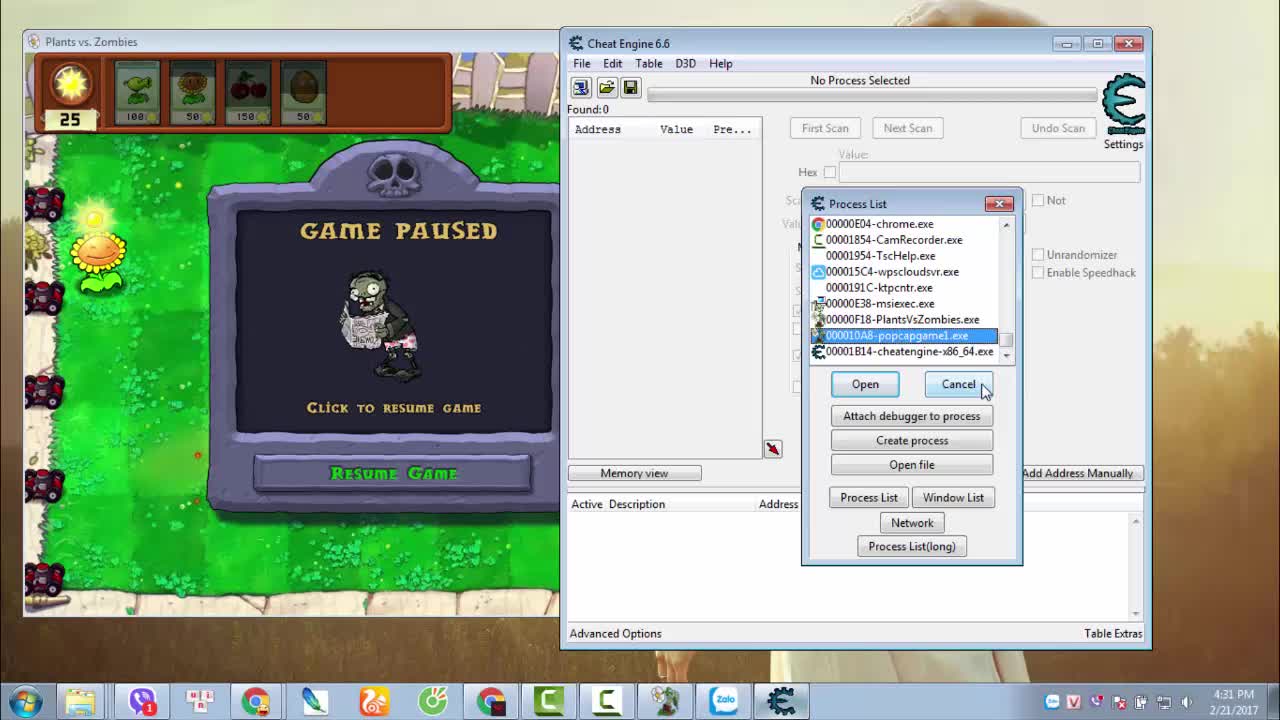The image size is (1280, 720).
Task: Switch to Cheat Engine taskbar icon
Action: (x=781, y=701)
